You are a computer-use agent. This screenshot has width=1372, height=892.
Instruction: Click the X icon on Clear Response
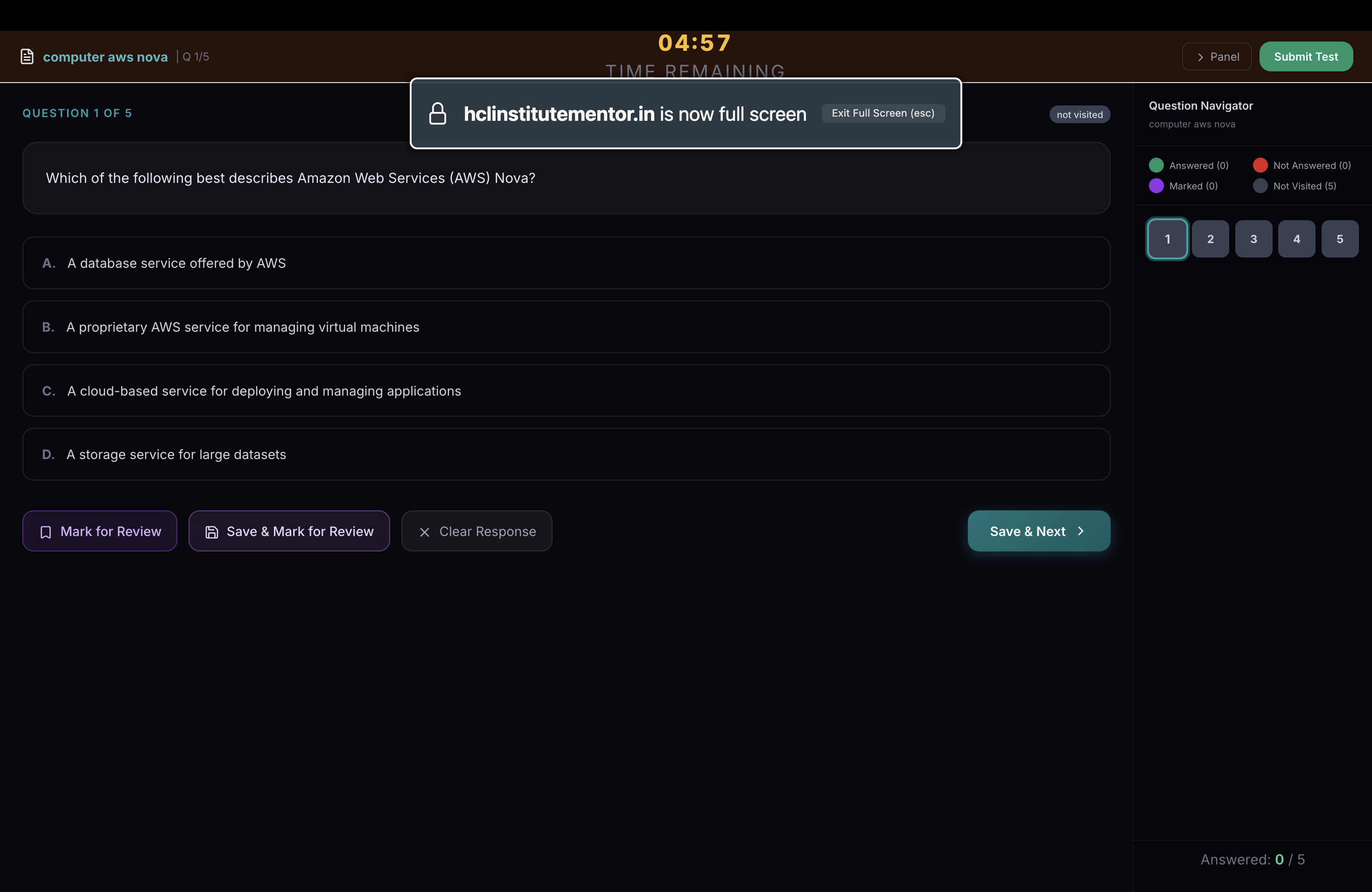[424, 532]
